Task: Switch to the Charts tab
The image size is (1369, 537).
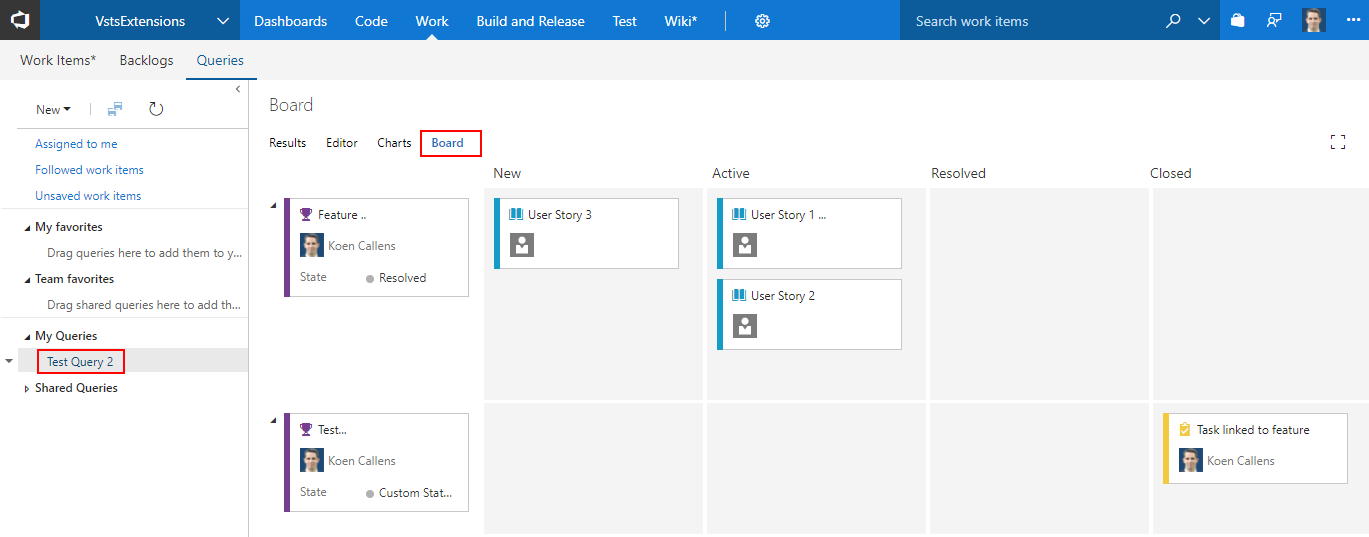Action: tap(394, 143)
